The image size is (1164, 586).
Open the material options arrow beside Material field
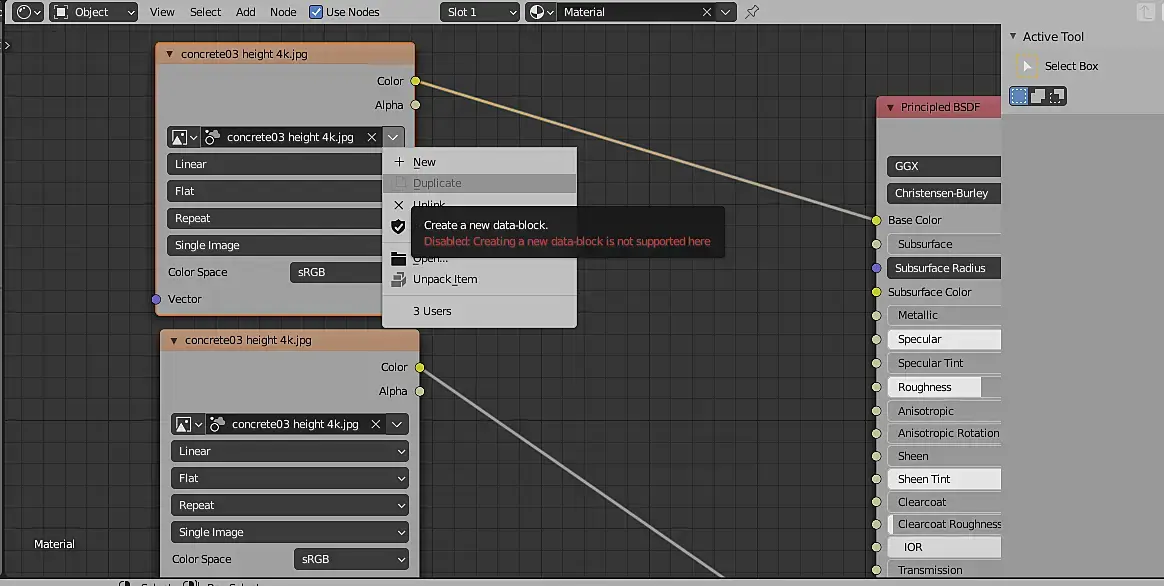pyautogui.click(x=726, y=12)
